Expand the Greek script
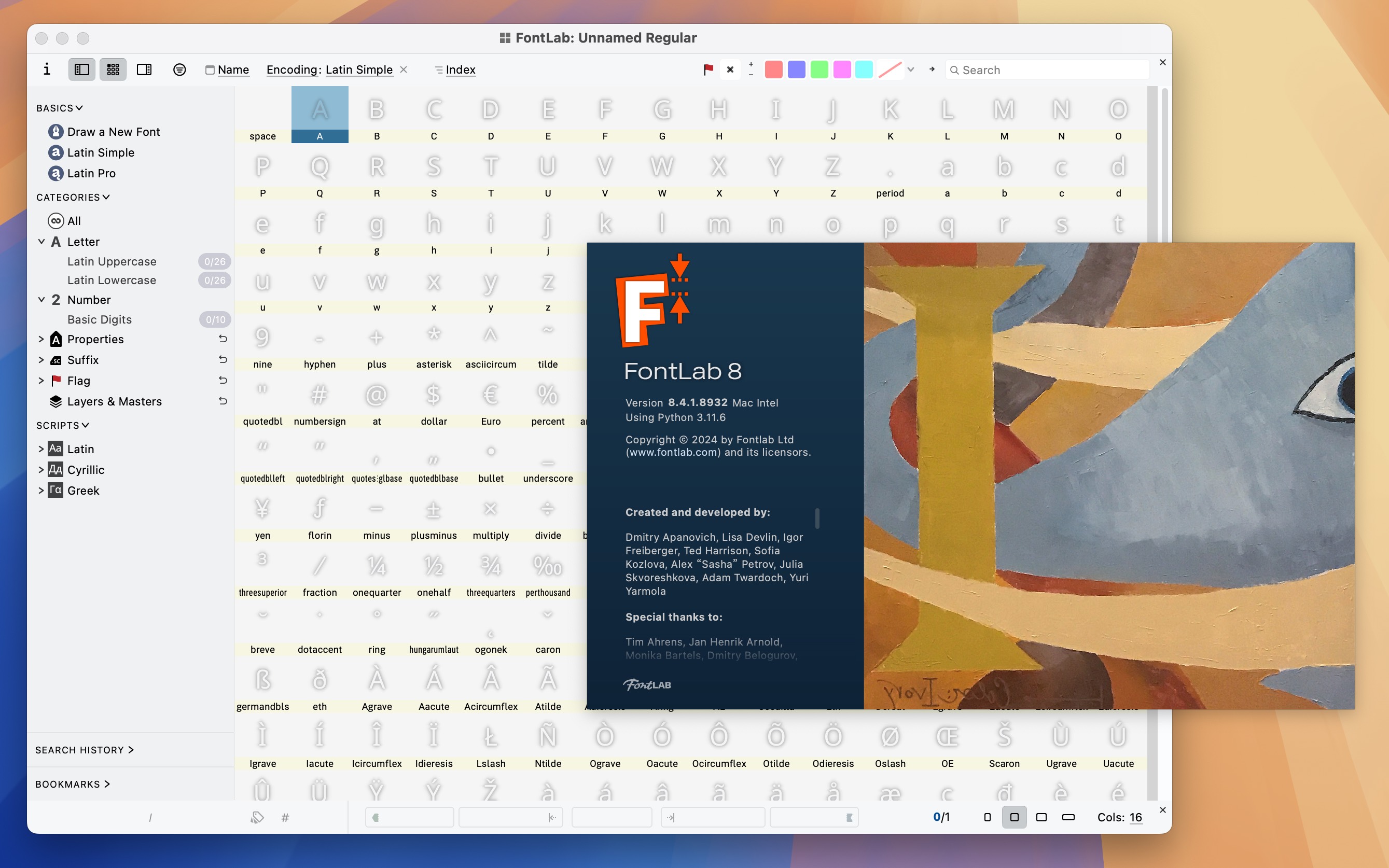This screenshot has height=868, width=1389. (x=41, y=489)
